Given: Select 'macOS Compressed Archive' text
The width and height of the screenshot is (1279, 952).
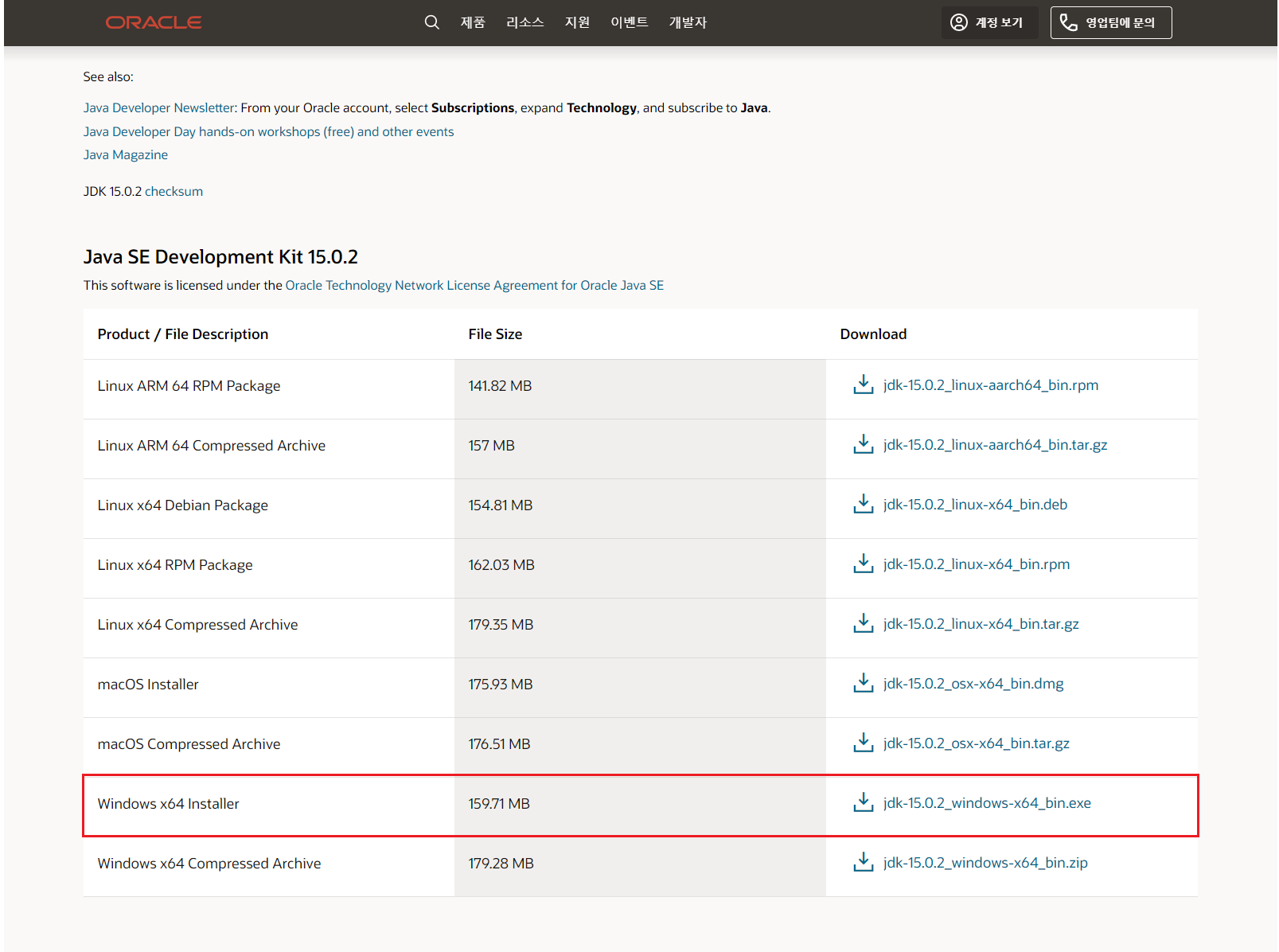Looking at the screenshot, I should tap(189, 743).
